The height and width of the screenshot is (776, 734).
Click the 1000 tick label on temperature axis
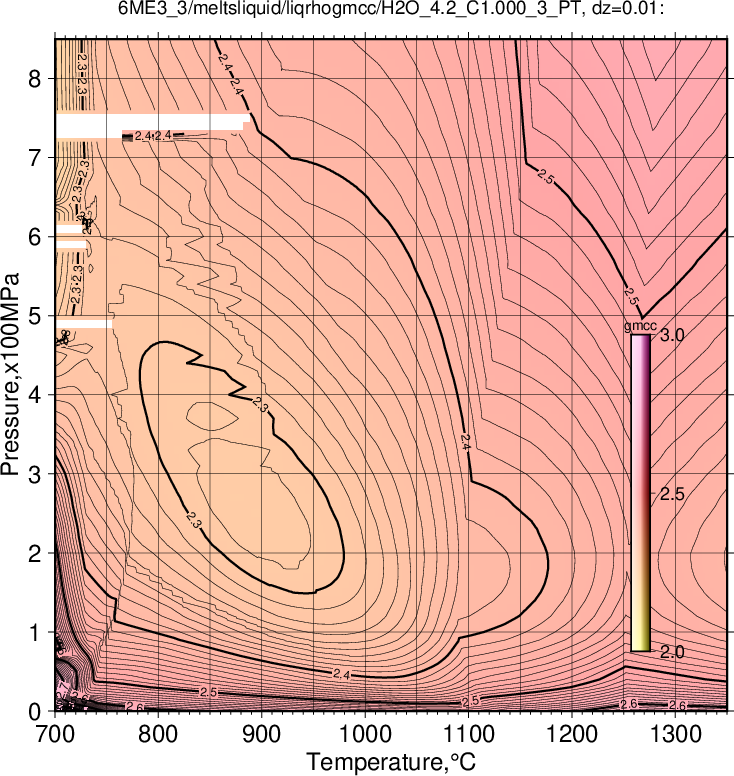pyautogui.click(x=365, y=734)
